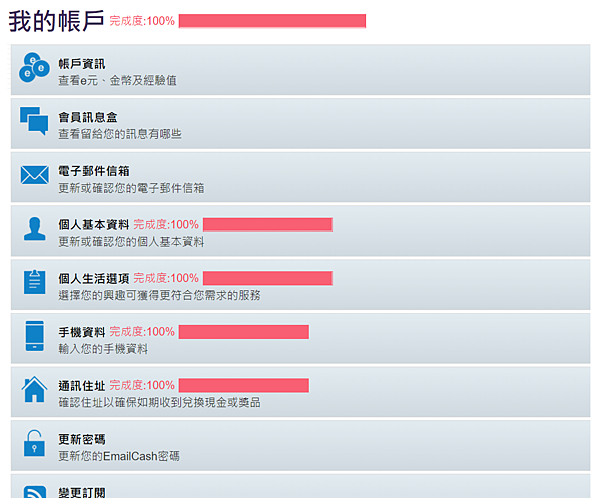The width and height of the screenshot is (600, 498).
Task: Click the phone icon for 手機資料
Action: click(x=34, y=336)
